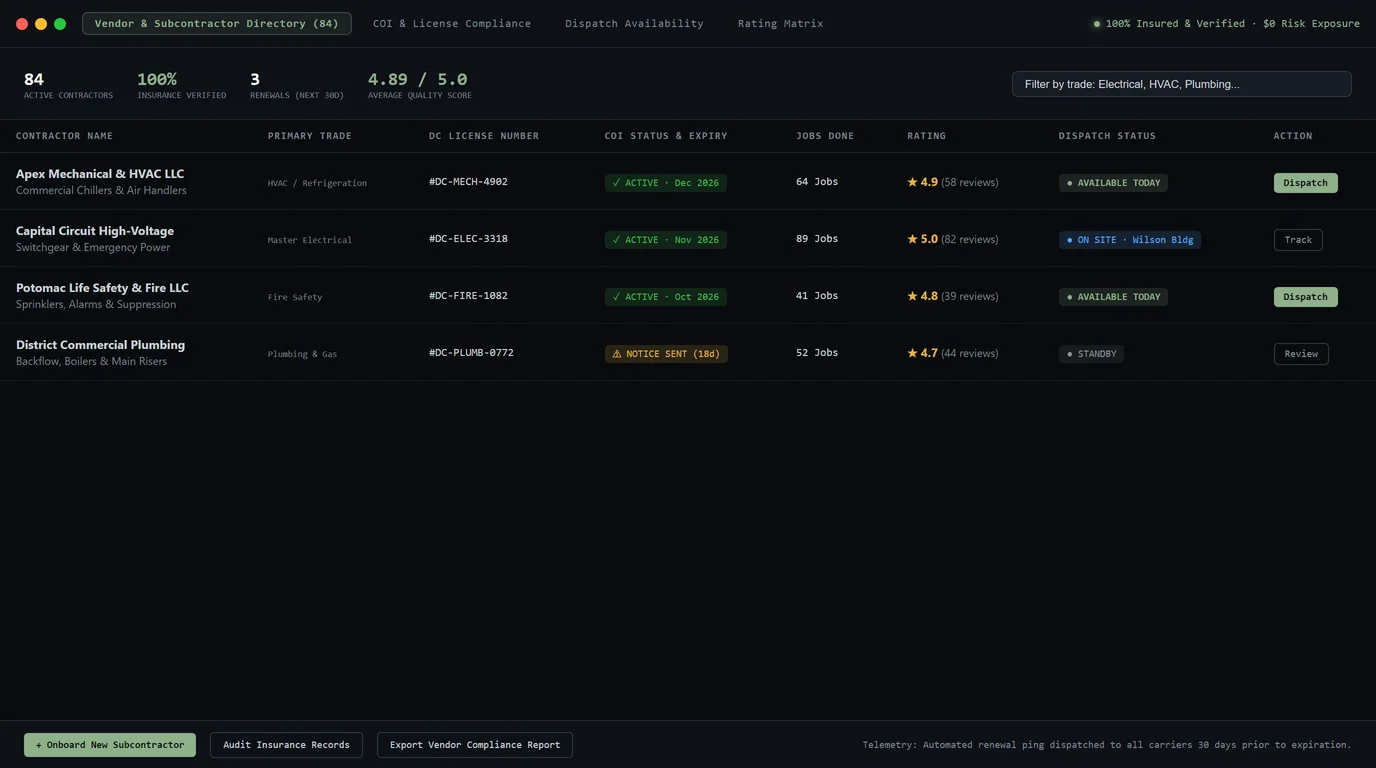
Task: Export Vendor Compliance Report
Action: coord(475,745)
